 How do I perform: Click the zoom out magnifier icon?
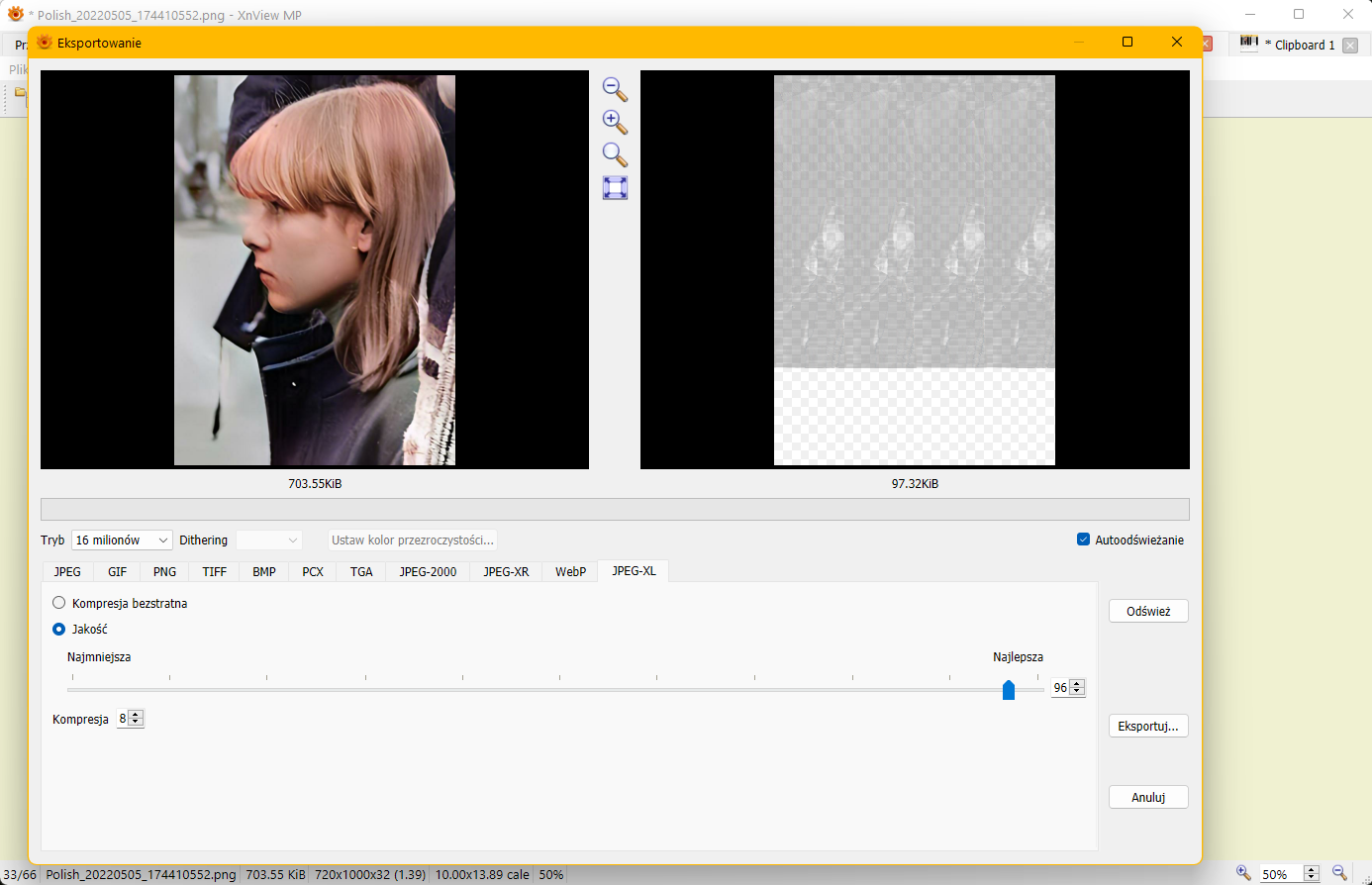(615, 89)
